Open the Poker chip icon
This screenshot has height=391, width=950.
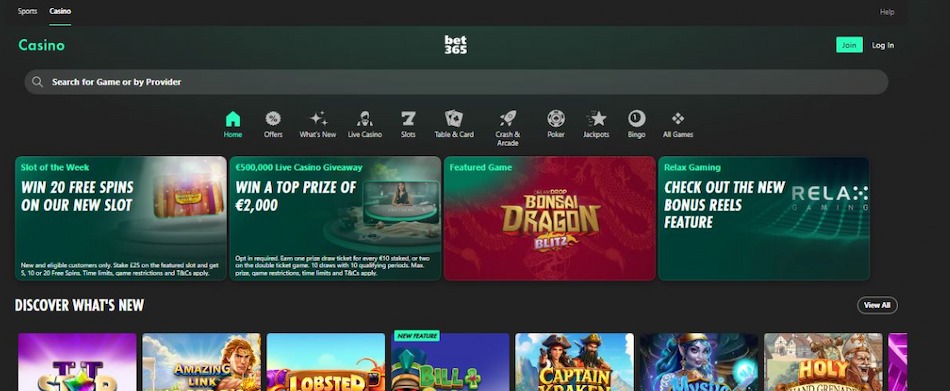tap(556, 119)
